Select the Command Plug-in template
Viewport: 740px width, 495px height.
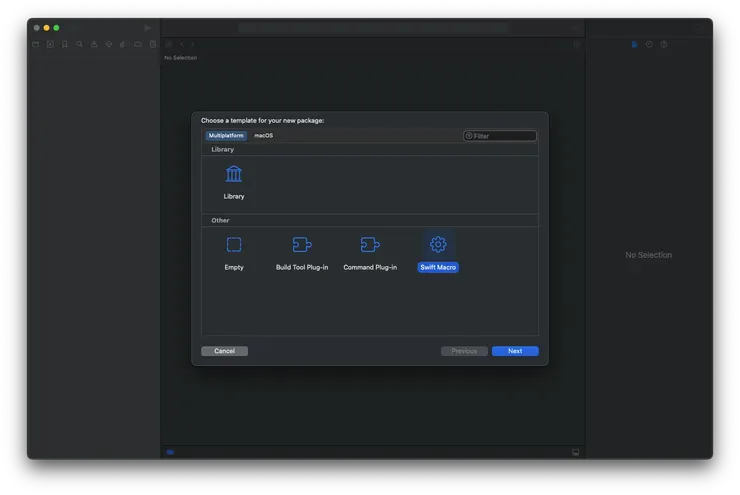370,244
